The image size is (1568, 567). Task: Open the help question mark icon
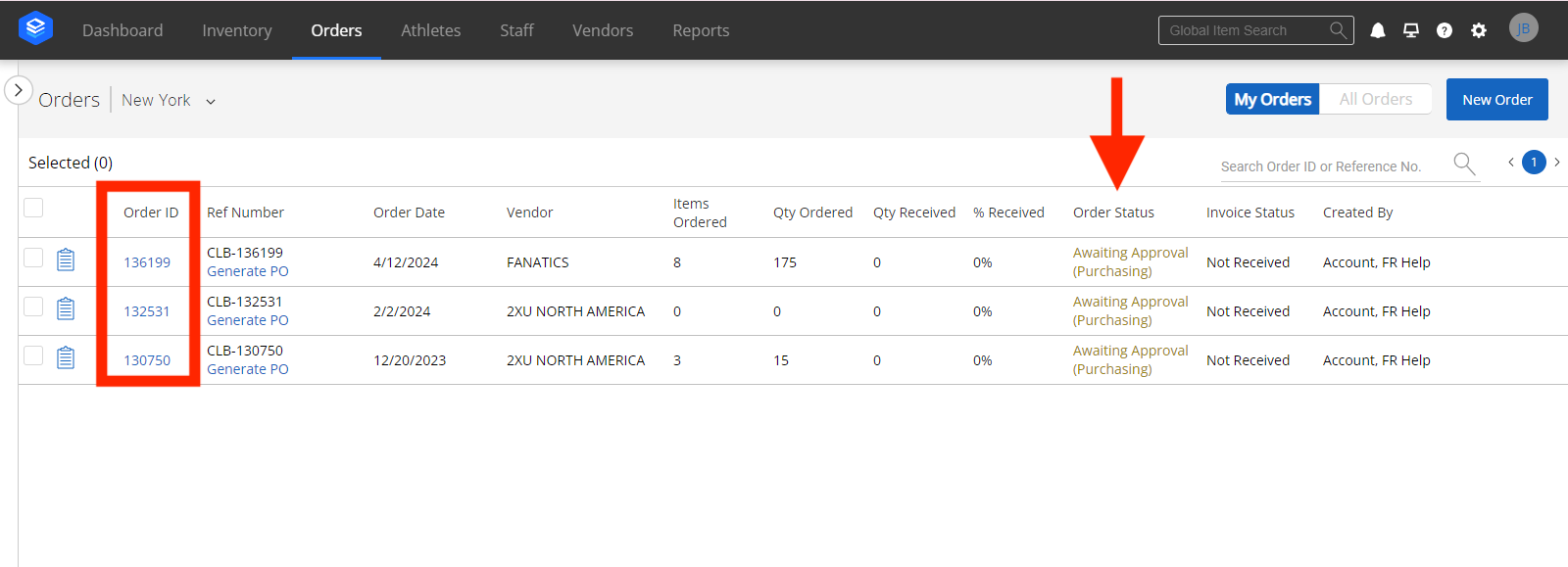(1444, 30)
